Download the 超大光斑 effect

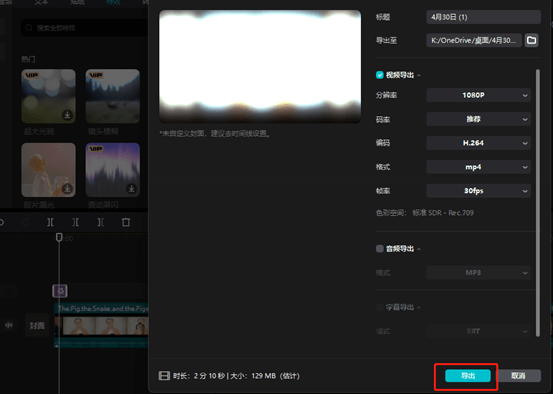pos(67,115)
